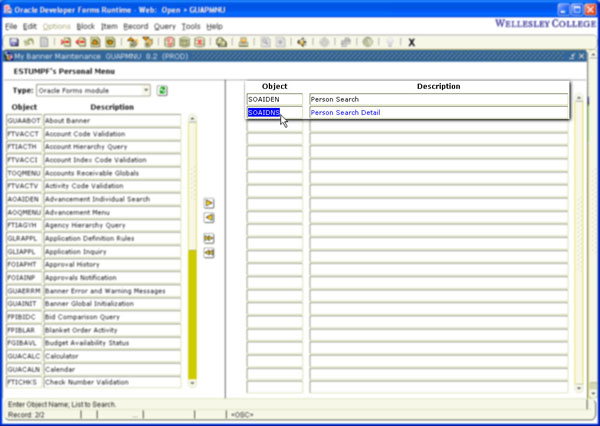Select Account Index Code Validation row

coord(93,160)
